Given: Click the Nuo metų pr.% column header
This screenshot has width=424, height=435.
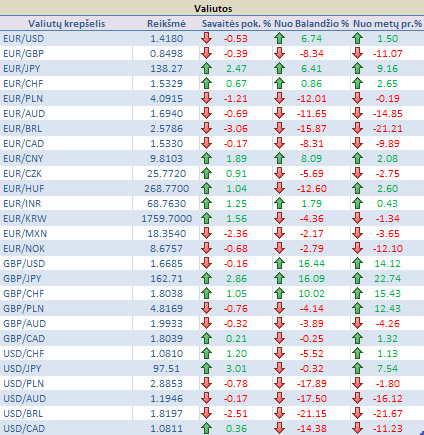Looking at the screenshot, I should 387,24.
